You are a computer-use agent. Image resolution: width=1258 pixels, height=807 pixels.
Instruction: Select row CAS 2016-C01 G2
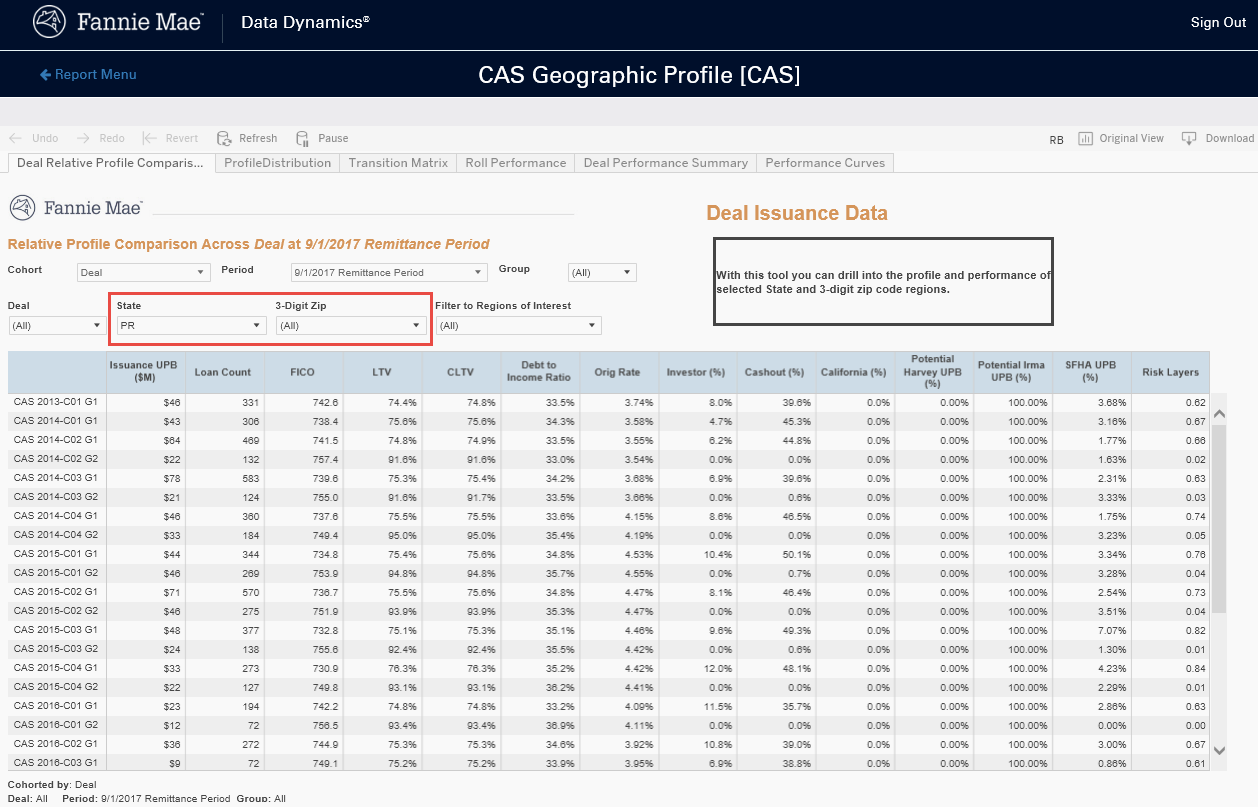click(608, 725)
